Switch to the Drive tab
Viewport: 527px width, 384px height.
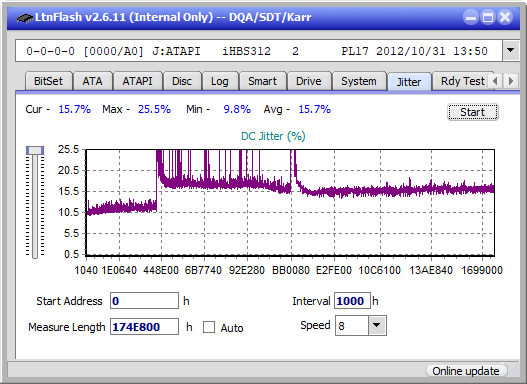point(309,81)
